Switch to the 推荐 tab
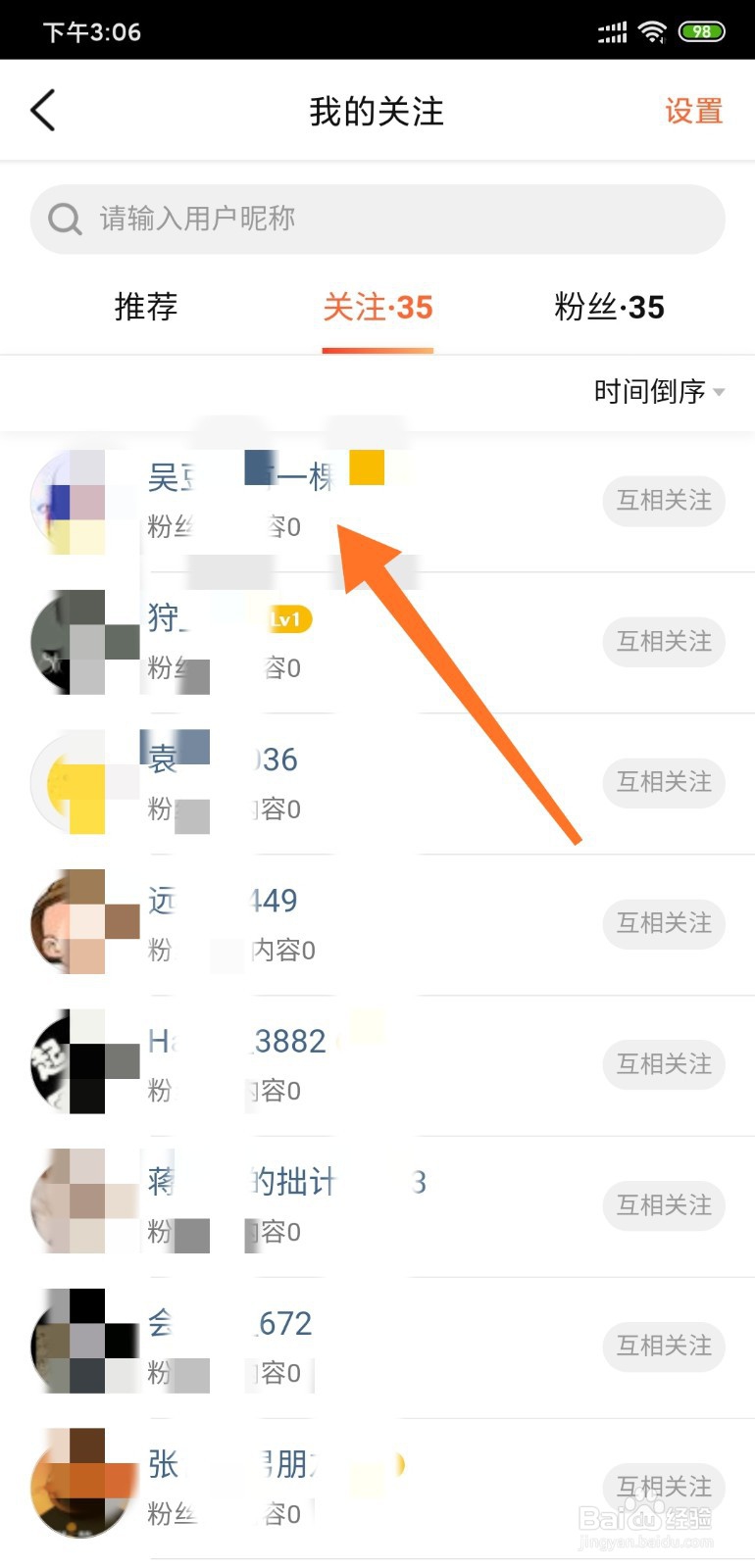Viewport: 755px width, 1568px height. click(146, 307)
